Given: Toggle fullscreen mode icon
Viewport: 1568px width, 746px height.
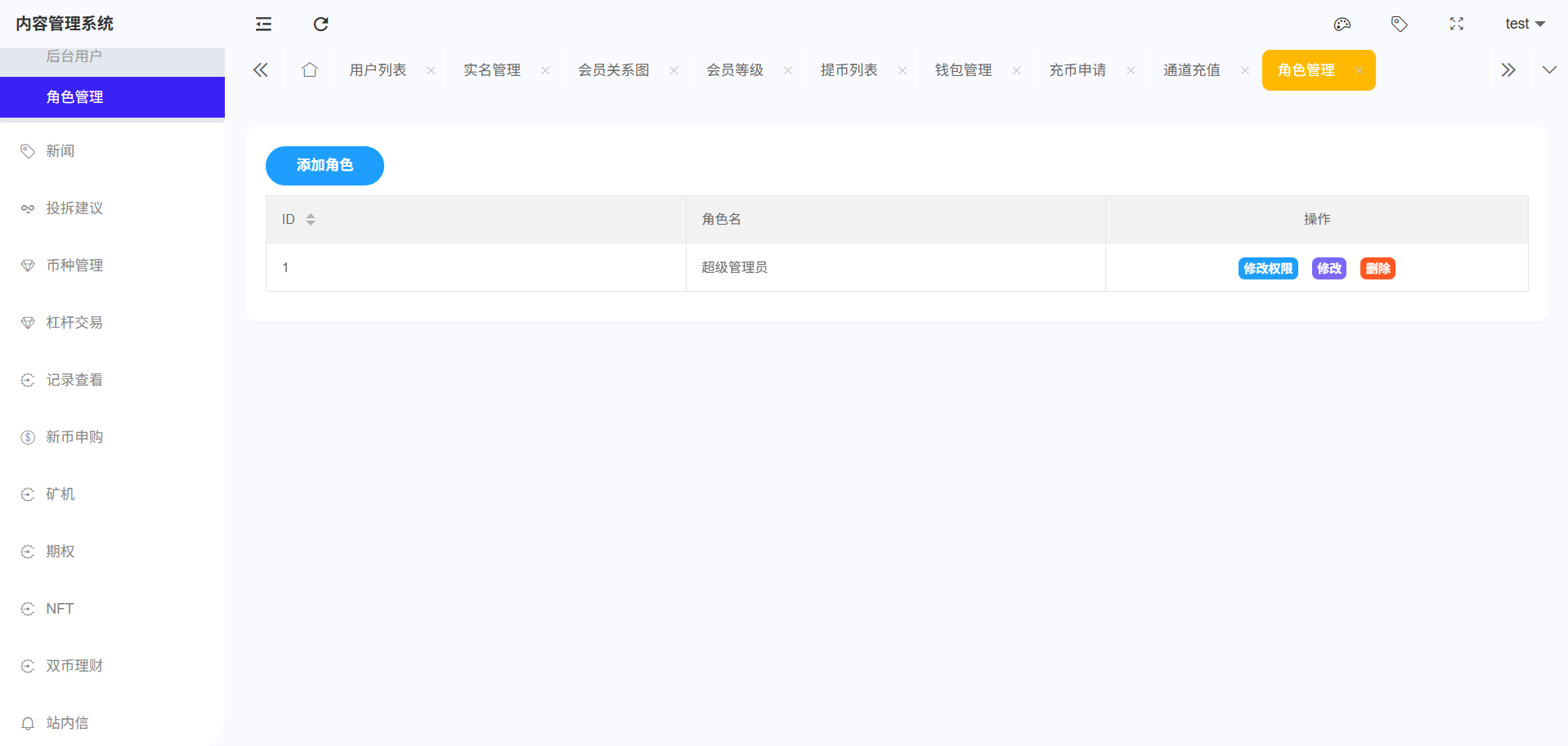Looking at the screenshot, I should point(1456,25).
